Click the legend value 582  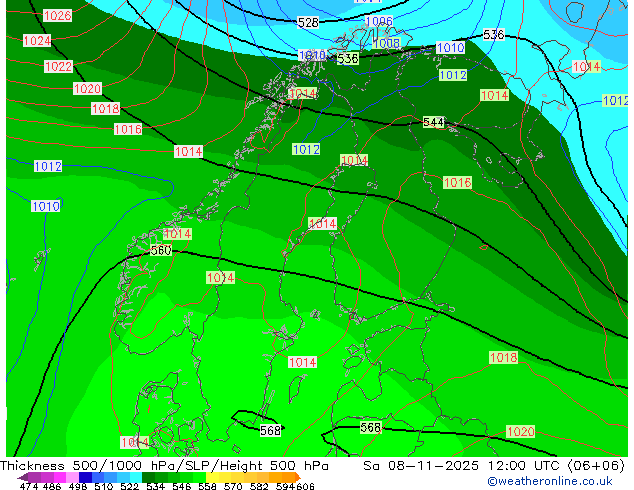(x=259, y=486)
